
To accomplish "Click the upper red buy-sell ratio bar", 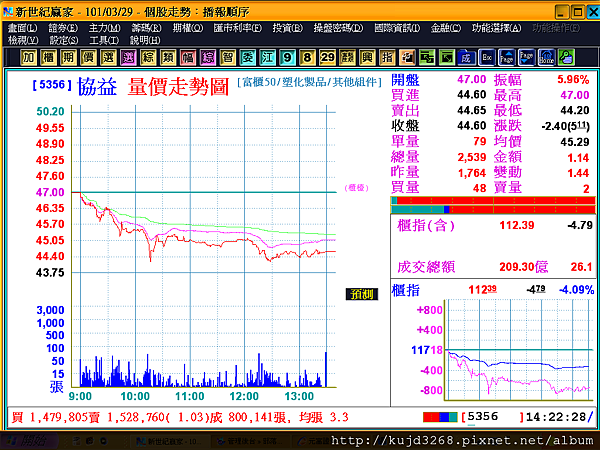I will click(x=493, y=201).
